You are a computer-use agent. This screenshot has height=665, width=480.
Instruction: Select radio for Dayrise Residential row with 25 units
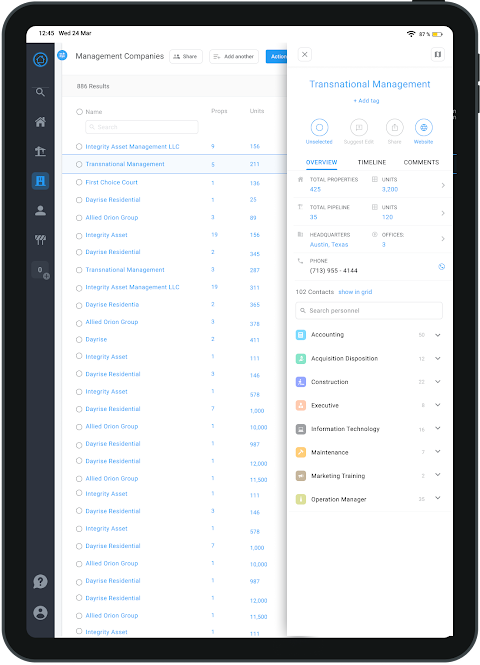[x=79, y=200]
